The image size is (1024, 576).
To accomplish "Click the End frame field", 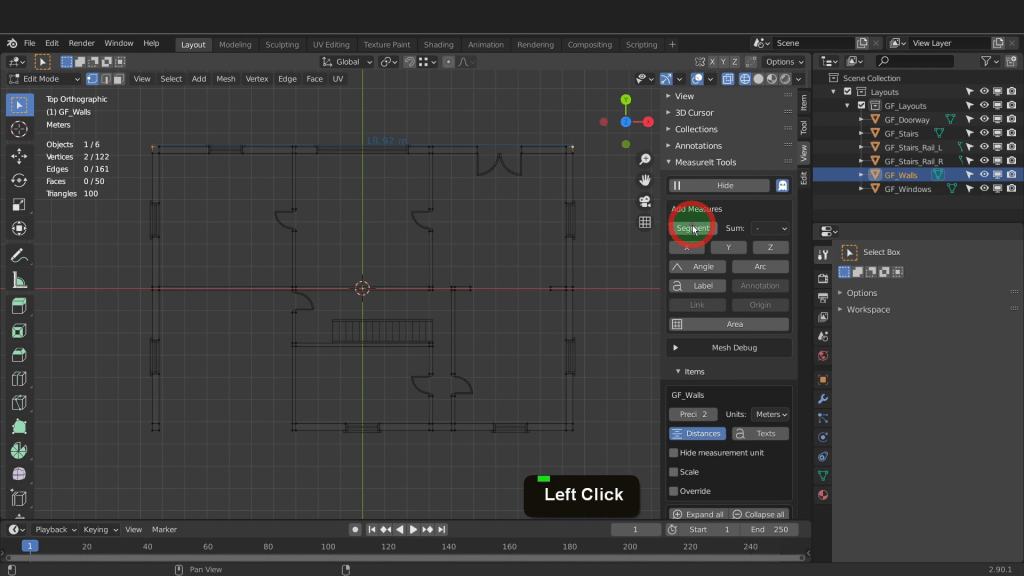I will tap(770, 530).
